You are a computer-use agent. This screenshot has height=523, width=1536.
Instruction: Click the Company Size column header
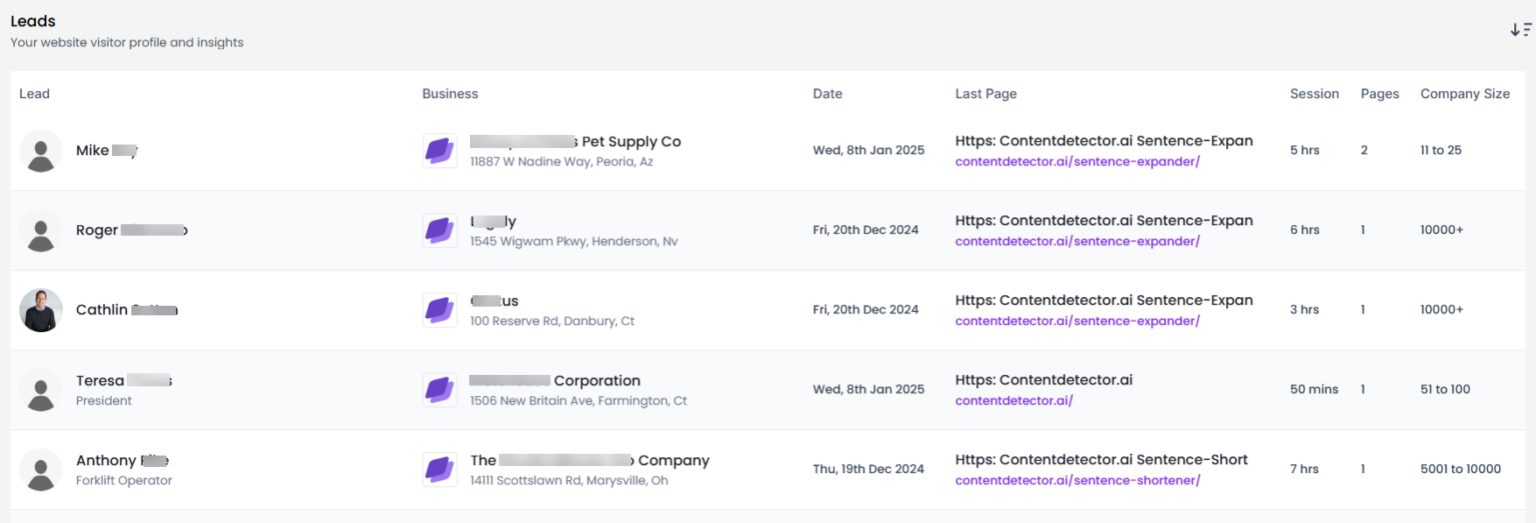pyautogui.click(x=1464, y=94)
